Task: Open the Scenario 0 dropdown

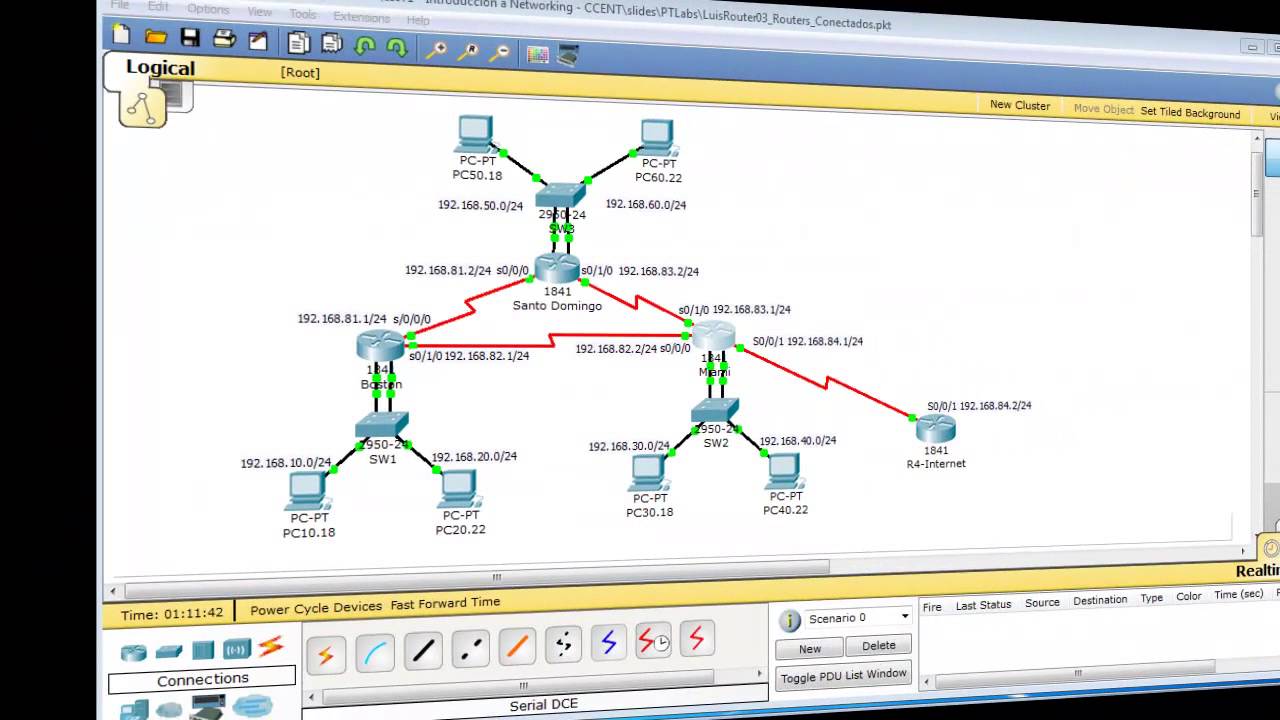Action: pyautogui.click(x=859, y=618)
